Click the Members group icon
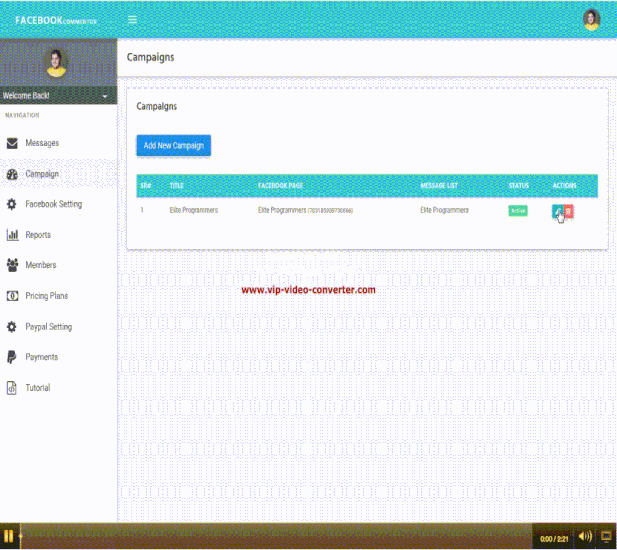Image resolution: width=617 pixels, height=550 pixels. [12, 265]
